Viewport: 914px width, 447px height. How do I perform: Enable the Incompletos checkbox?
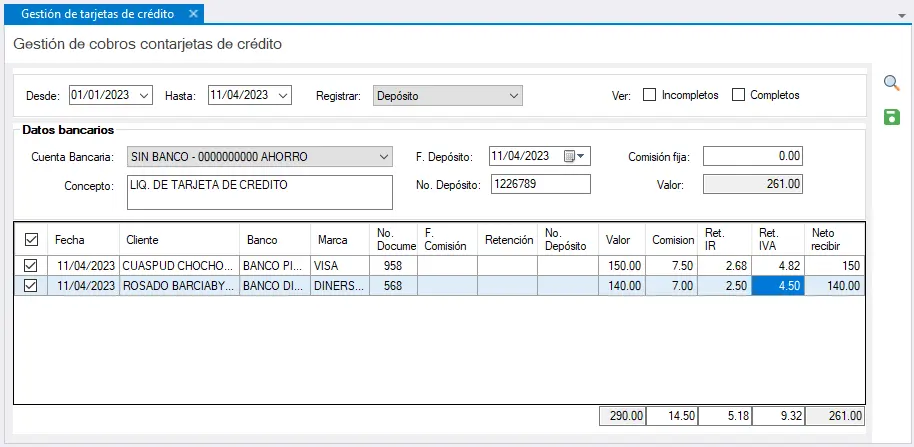[649, 94]
